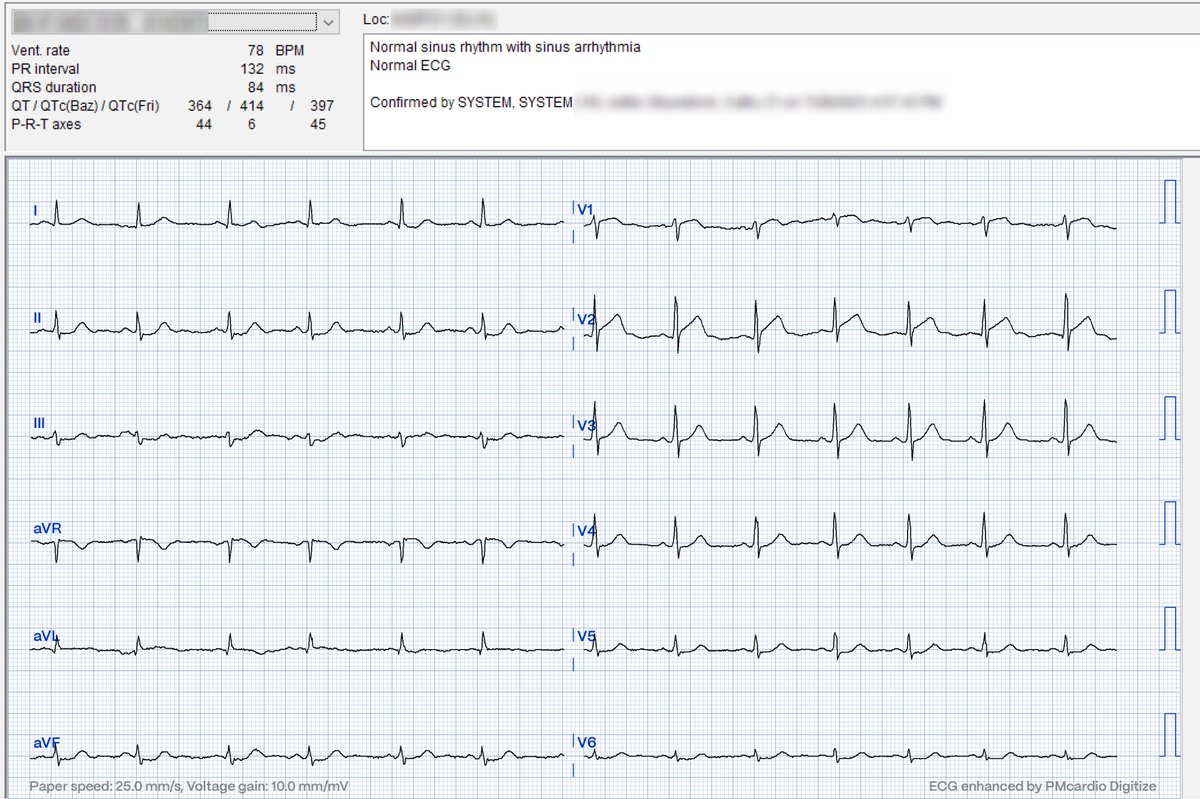Image resolution: width=1200 pixels, height=799 pixels.
Task: Click the V5 lead label
Action: pos(586,636)
